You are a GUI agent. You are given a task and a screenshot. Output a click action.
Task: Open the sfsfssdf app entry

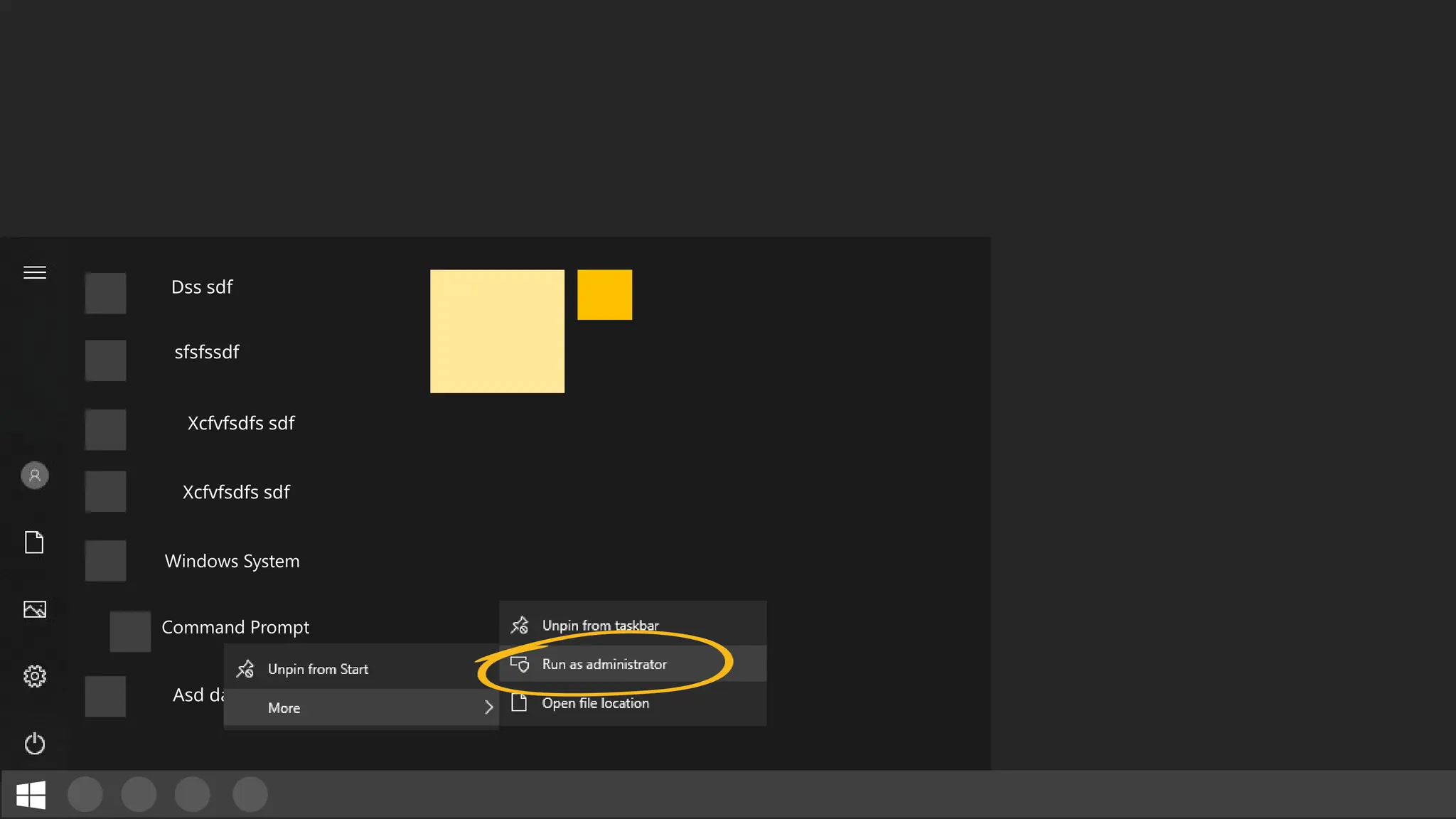pyautogui.click(x=207, y=352)
